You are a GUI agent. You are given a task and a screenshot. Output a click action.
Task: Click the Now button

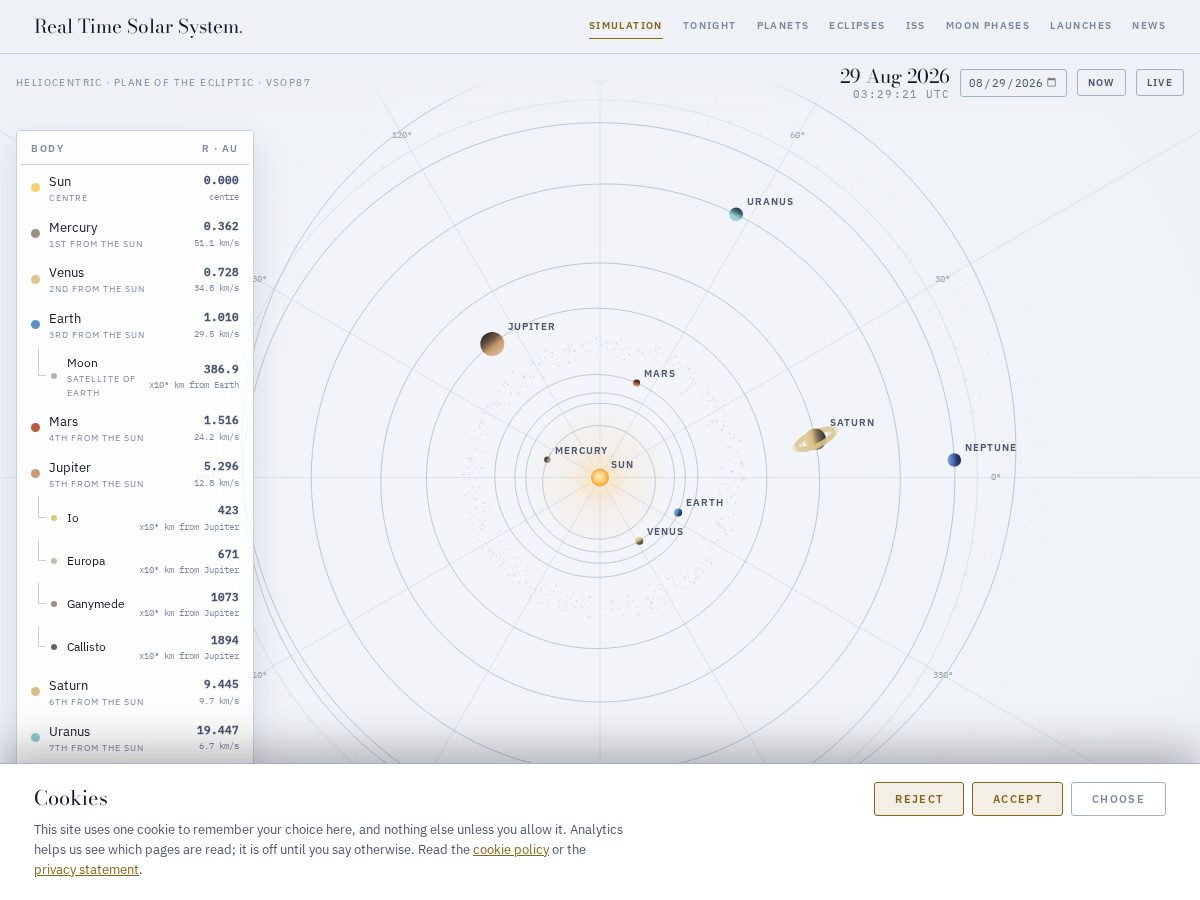click(x=1101, y=83)
